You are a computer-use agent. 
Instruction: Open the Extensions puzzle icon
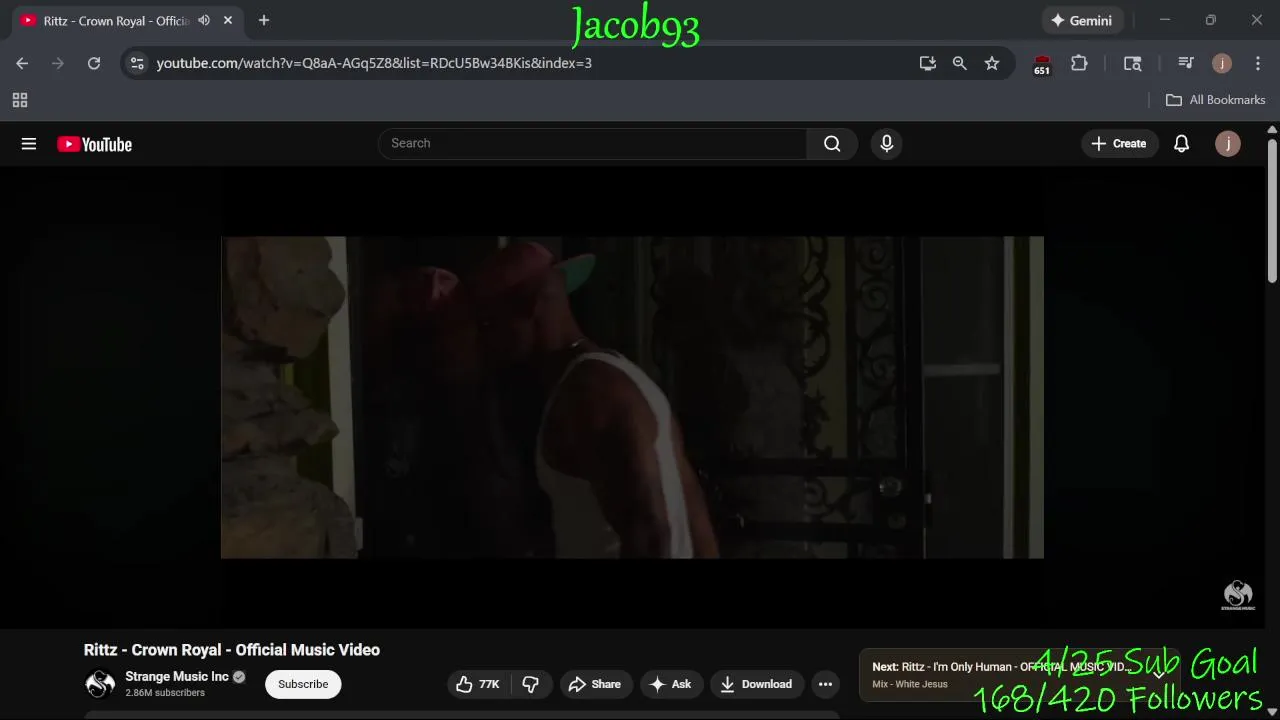click(1079, 63)
